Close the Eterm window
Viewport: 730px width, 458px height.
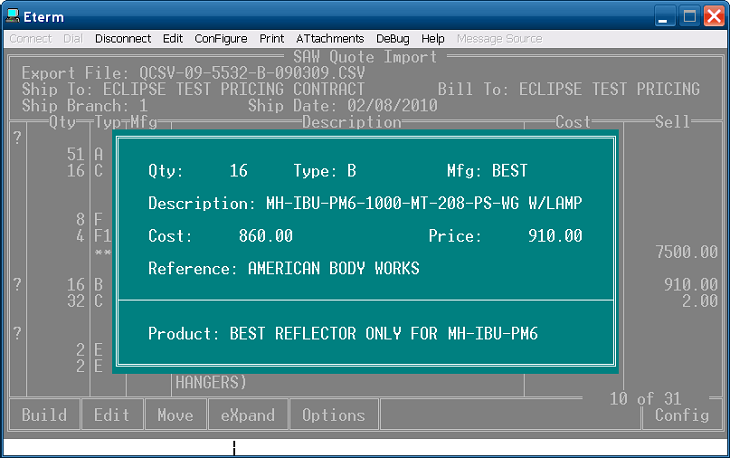[x=714, y=16]
